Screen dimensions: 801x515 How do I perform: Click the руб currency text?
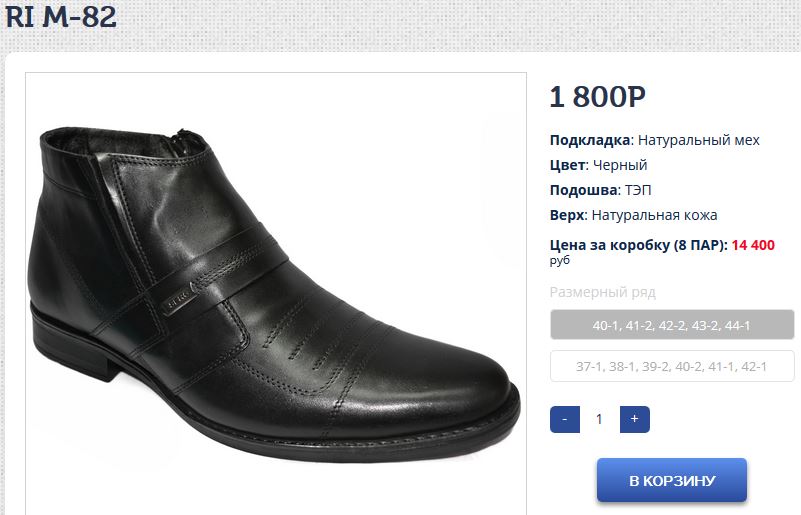click(560, 260)
